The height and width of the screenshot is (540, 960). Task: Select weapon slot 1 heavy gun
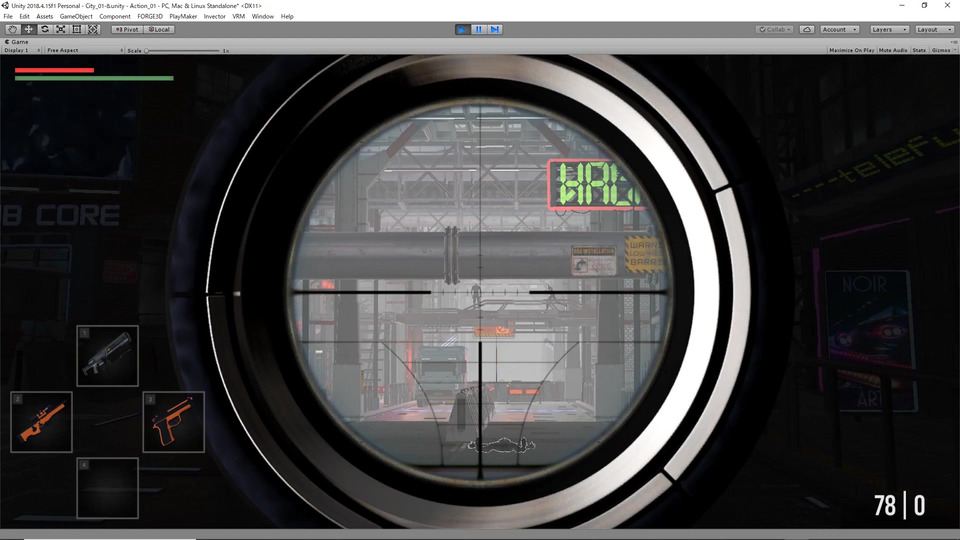pos(108,356)
